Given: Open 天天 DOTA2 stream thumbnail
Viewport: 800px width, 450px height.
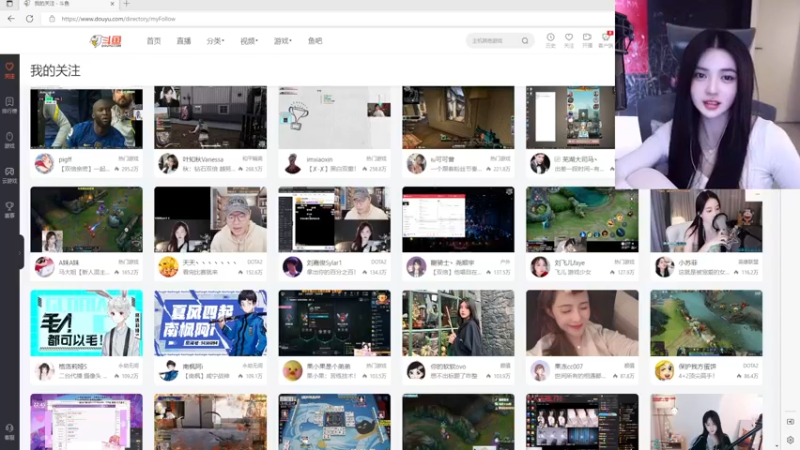Looking at the screenshot, I should [x=210, y=219].
